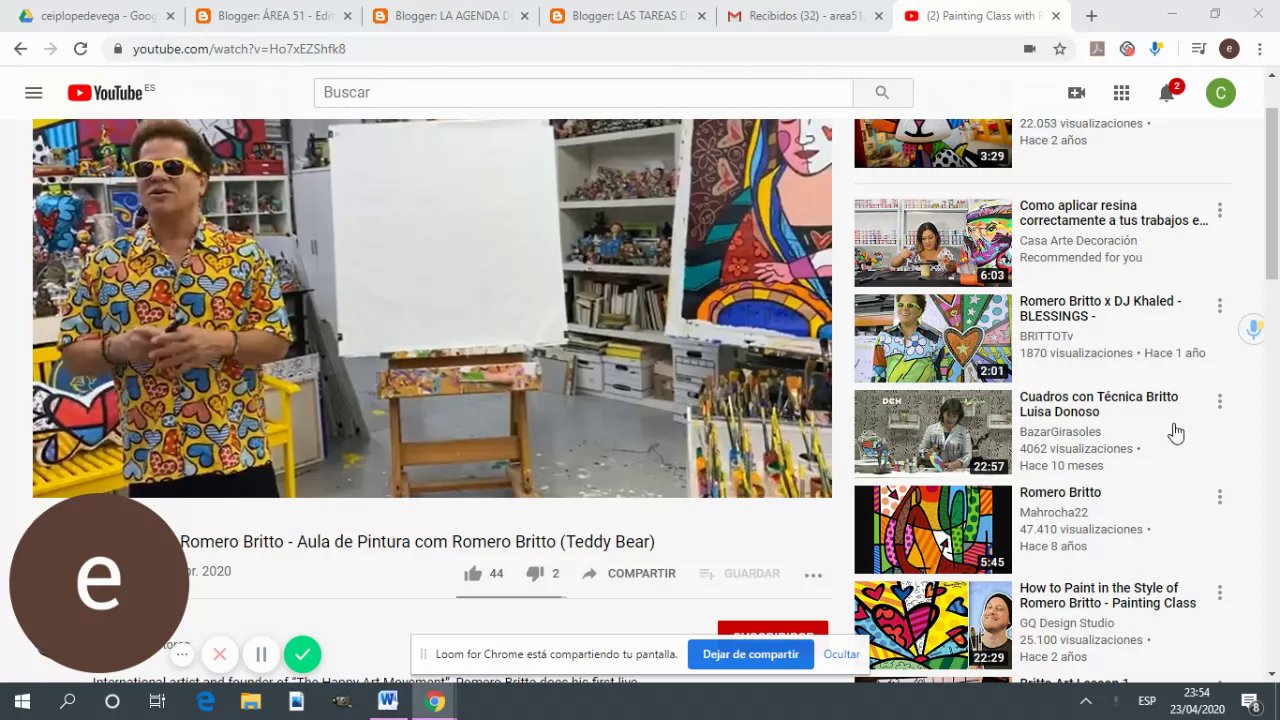The image size is (1280, 720).
Task: Open the create video camera icon
Action: tap(1076, 93)
